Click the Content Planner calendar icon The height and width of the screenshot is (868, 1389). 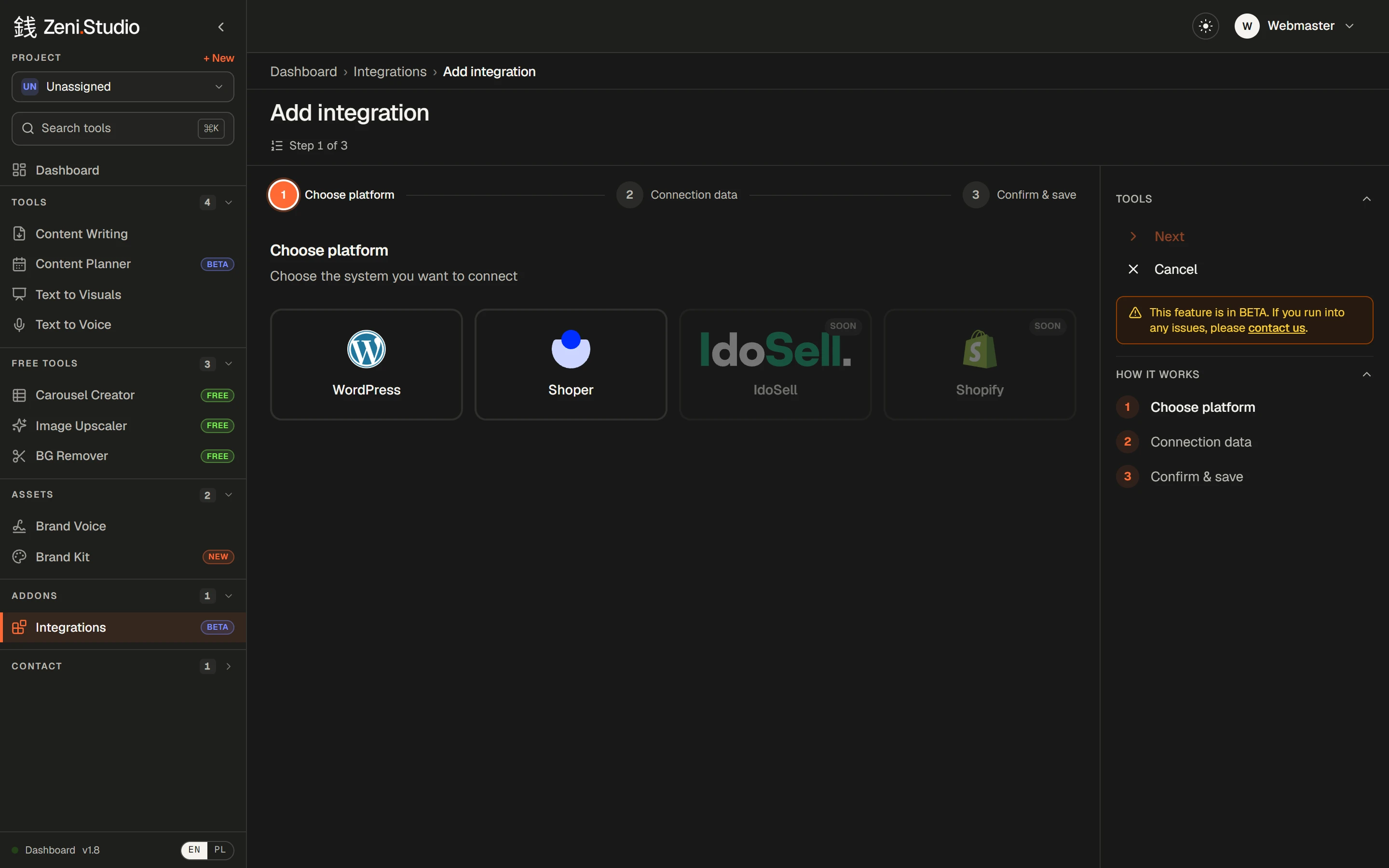pos(19,264)
